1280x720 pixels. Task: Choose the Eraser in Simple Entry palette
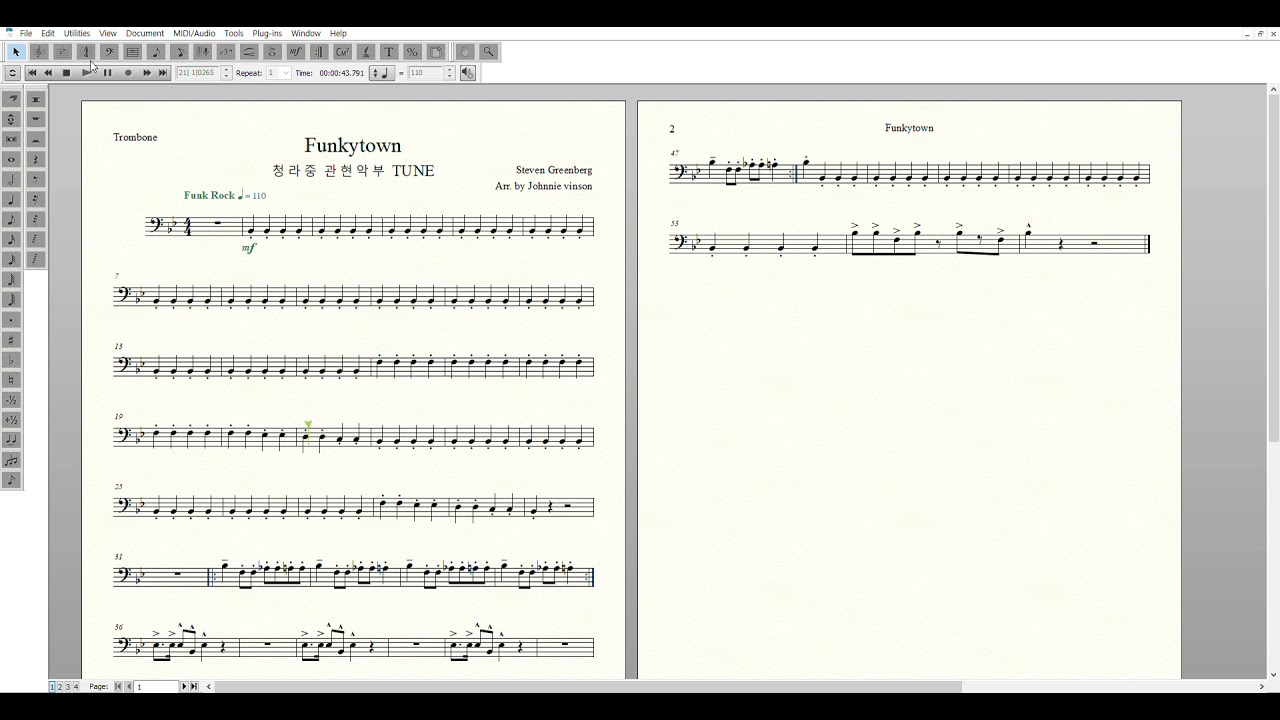click(12, 99)
